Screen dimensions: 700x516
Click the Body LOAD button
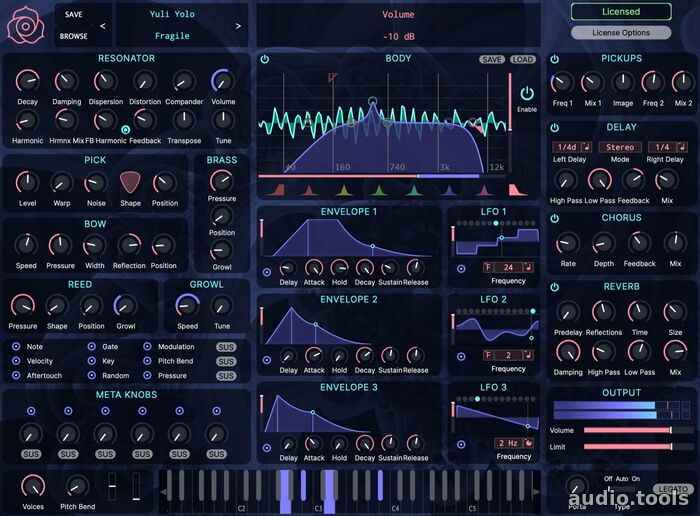[x=523, y=59]
